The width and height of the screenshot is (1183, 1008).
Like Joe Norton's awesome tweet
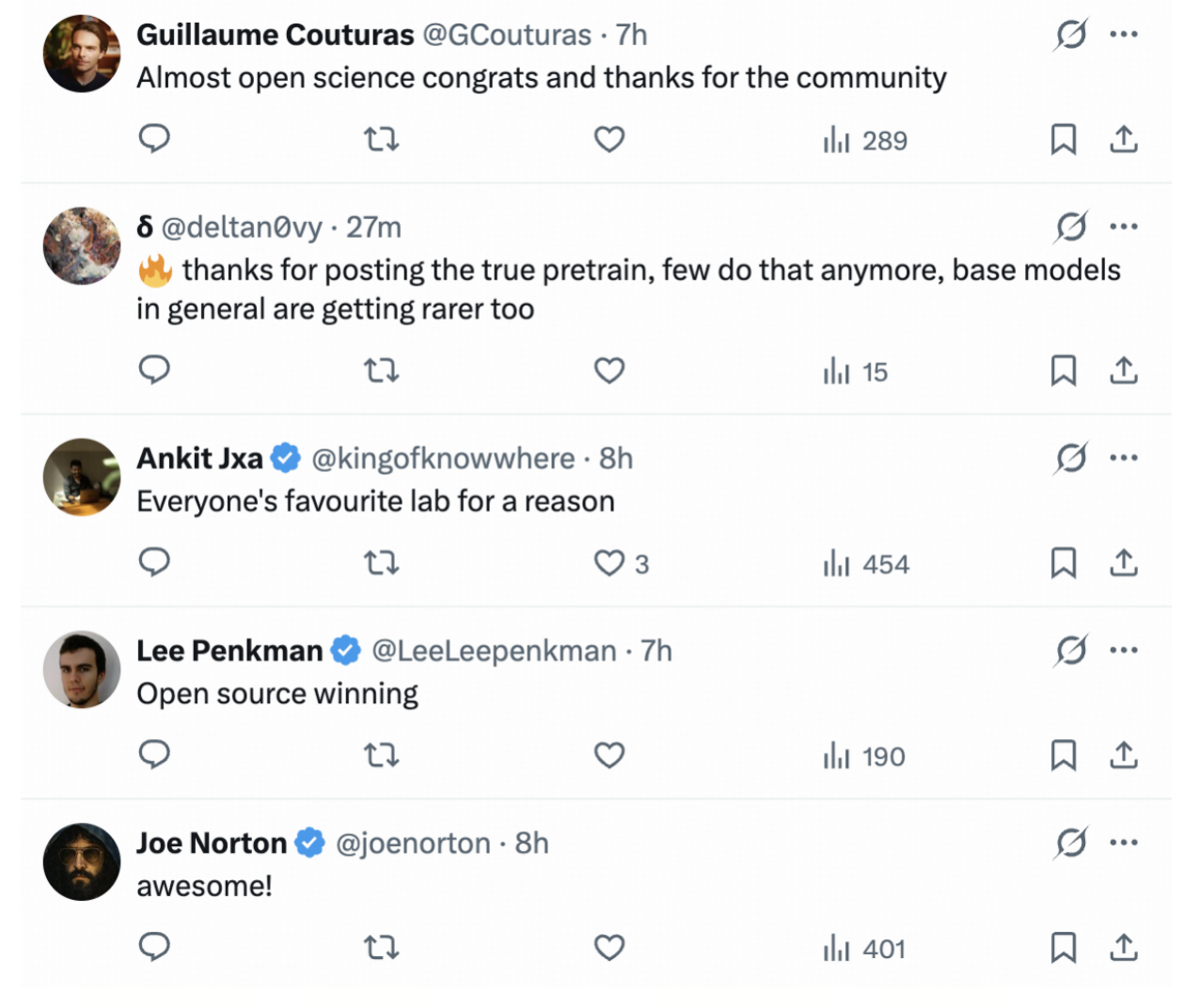[x=609, y=947]
